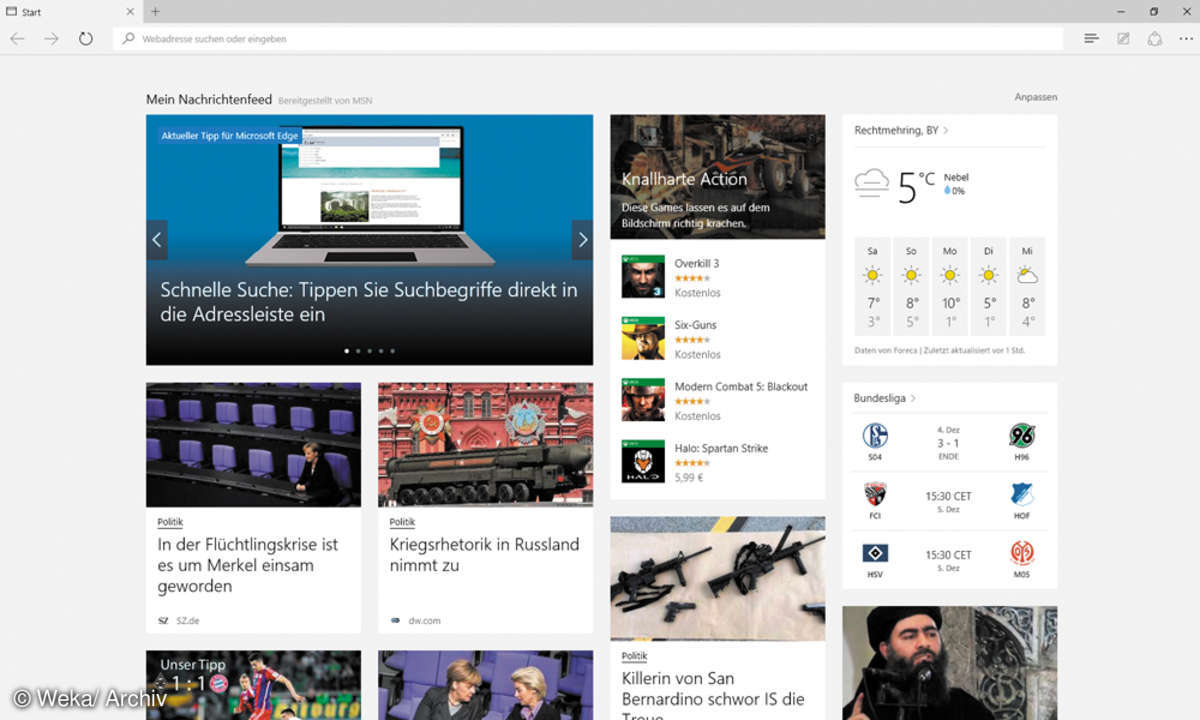This screenshot has height=720, width=1200.
Task: Select the first carousel page dot
Action: (x=347, y=351)
